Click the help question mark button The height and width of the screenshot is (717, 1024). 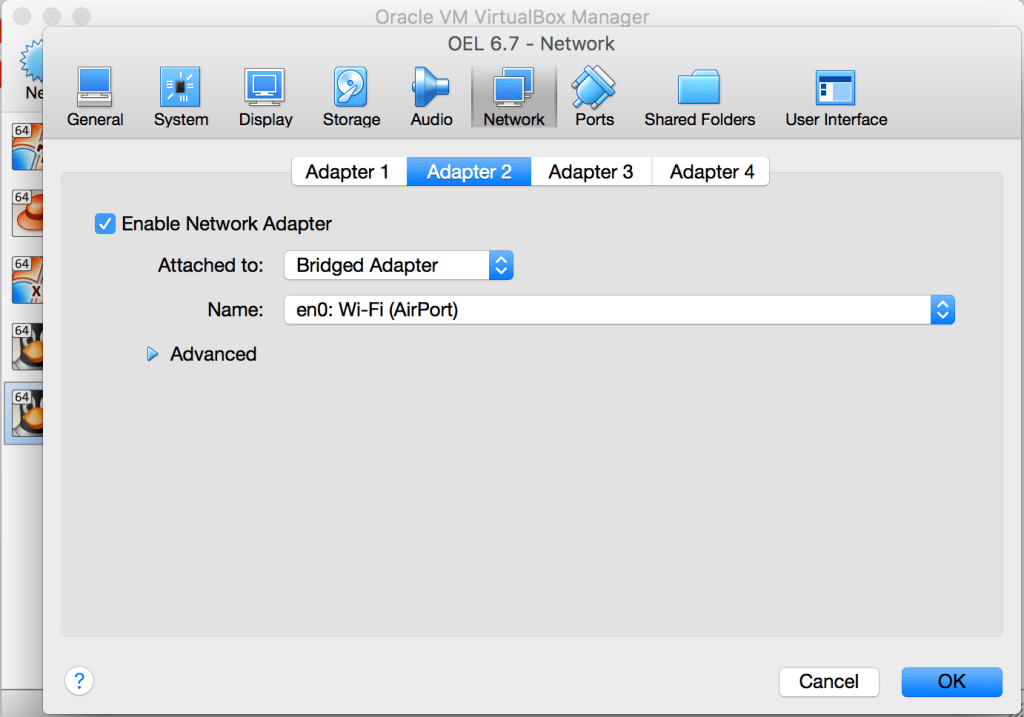pos(79,681)
